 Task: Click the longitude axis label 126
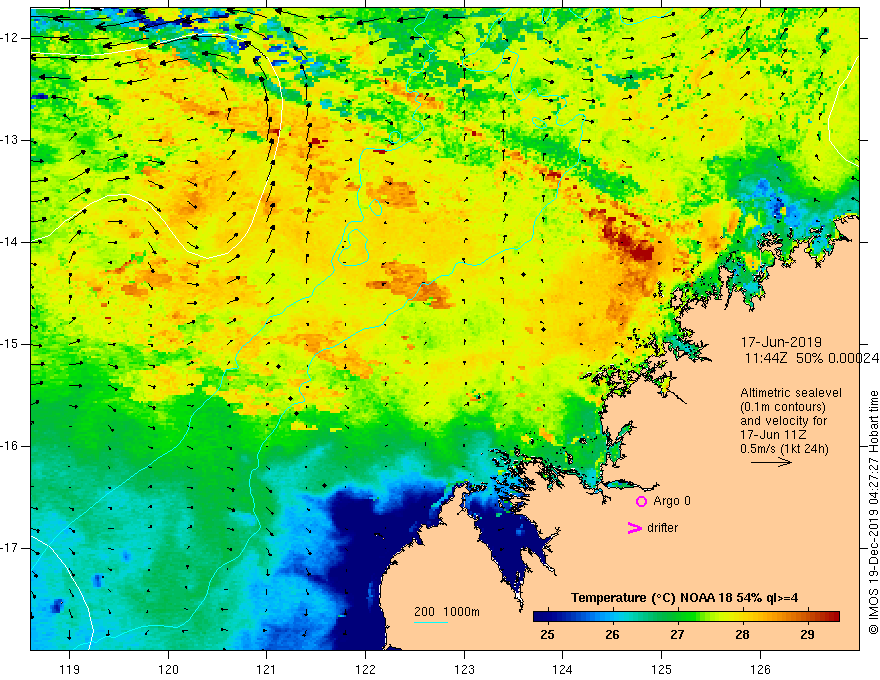pos(760,669)
